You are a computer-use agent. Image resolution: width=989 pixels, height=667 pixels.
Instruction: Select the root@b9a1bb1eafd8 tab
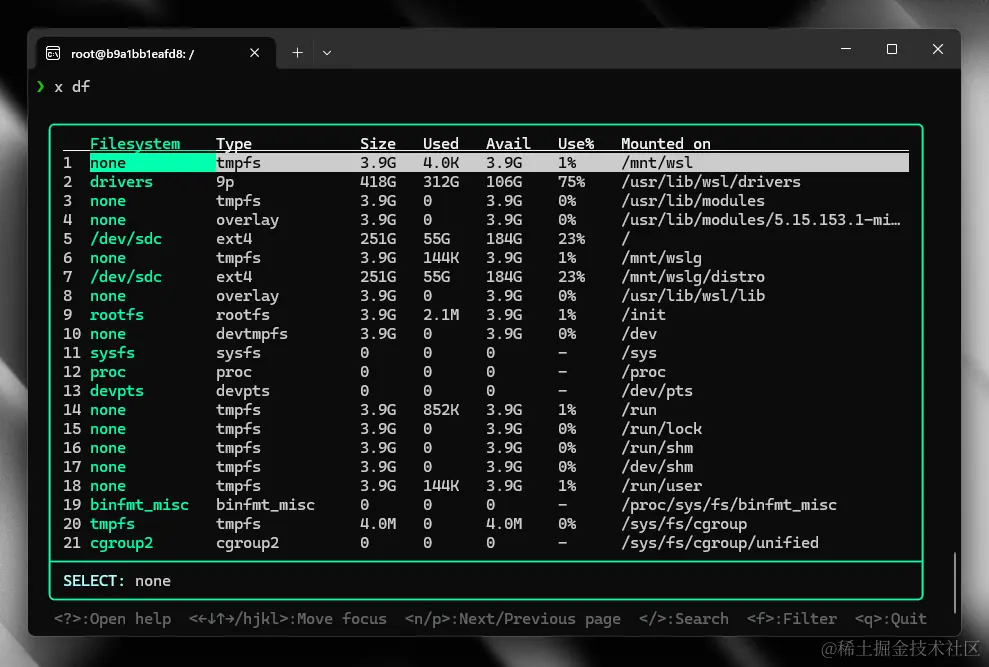156,53
